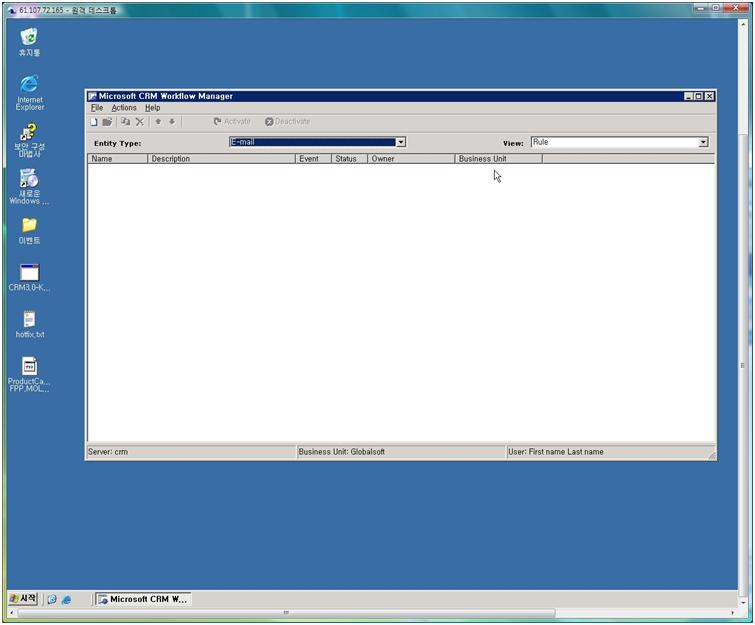
Task: Click the Server: crm status text
Action: click(108, 452)
